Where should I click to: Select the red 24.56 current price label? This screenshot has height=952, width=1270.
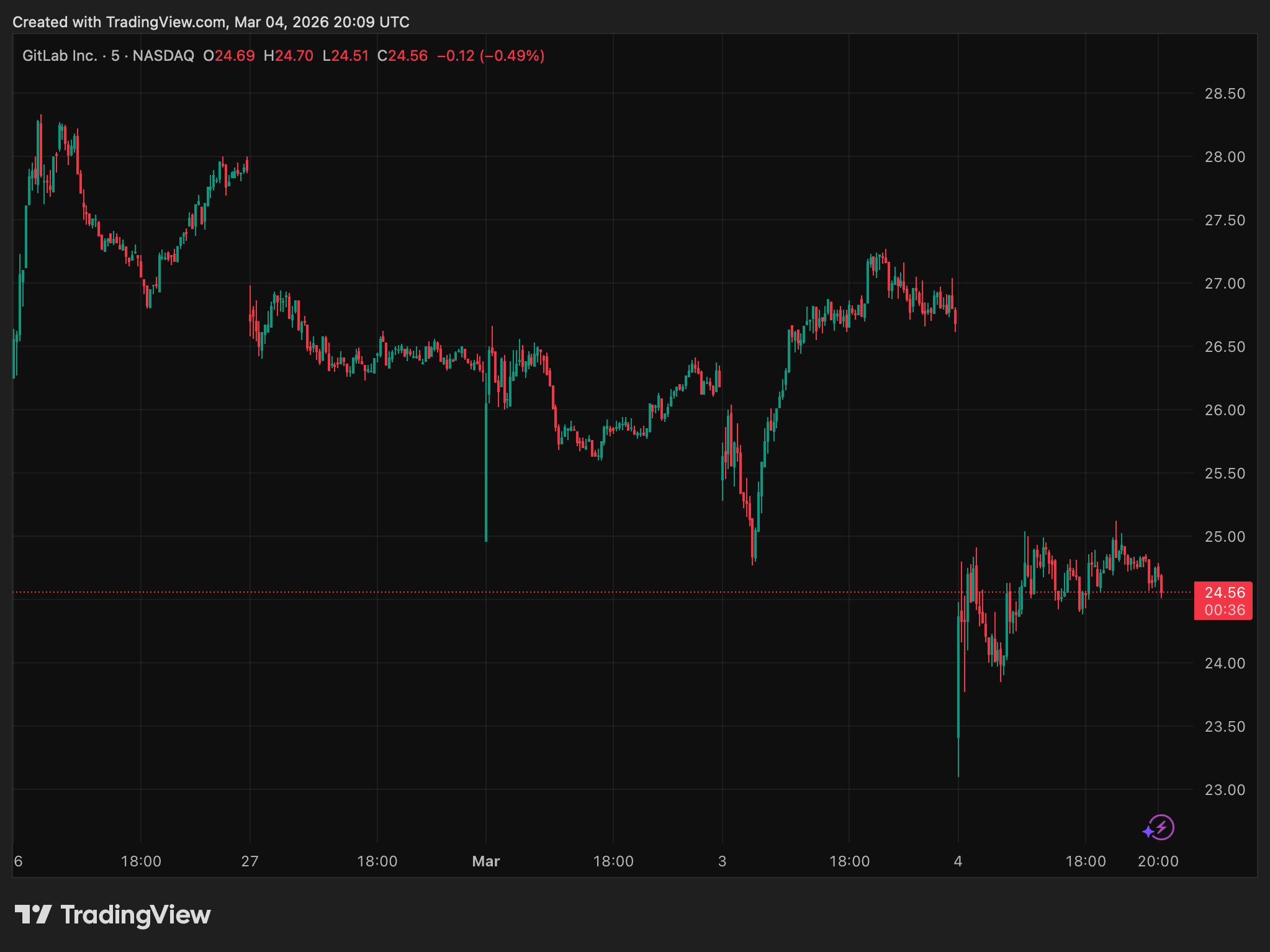tap(1223, 601)
